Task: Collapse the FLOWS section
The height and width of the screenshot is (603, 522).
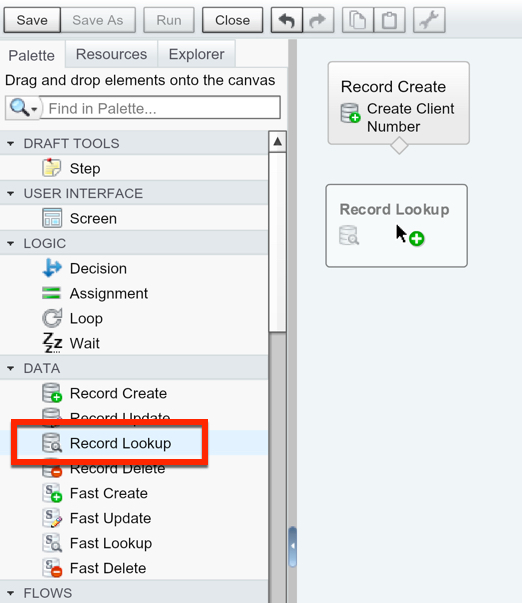Action: 11,593
